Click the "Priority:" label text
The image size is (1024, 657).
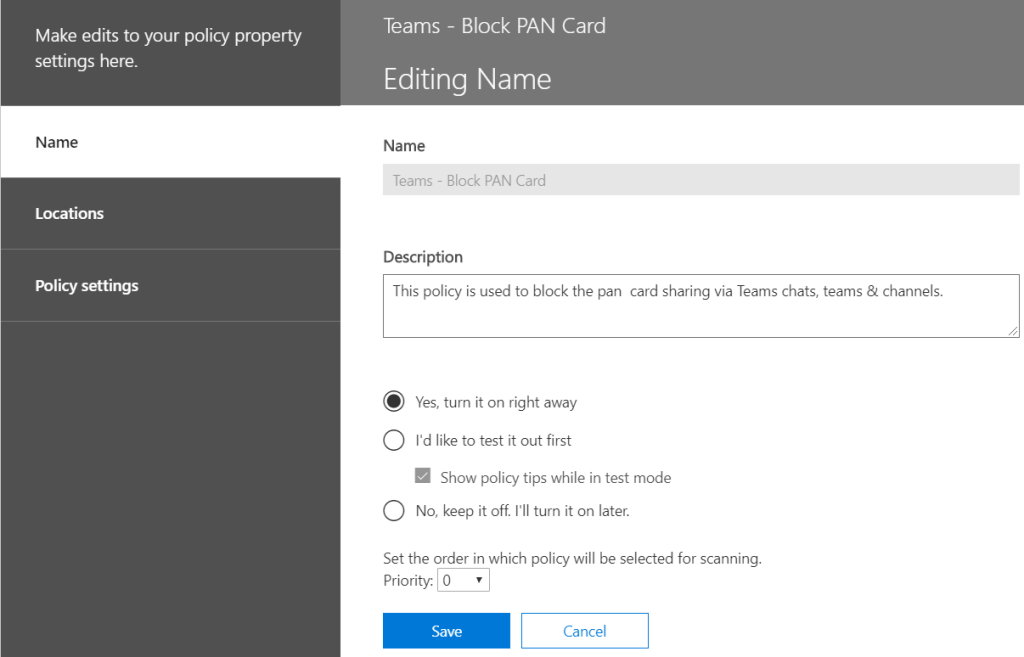click(x=408, y=580)
